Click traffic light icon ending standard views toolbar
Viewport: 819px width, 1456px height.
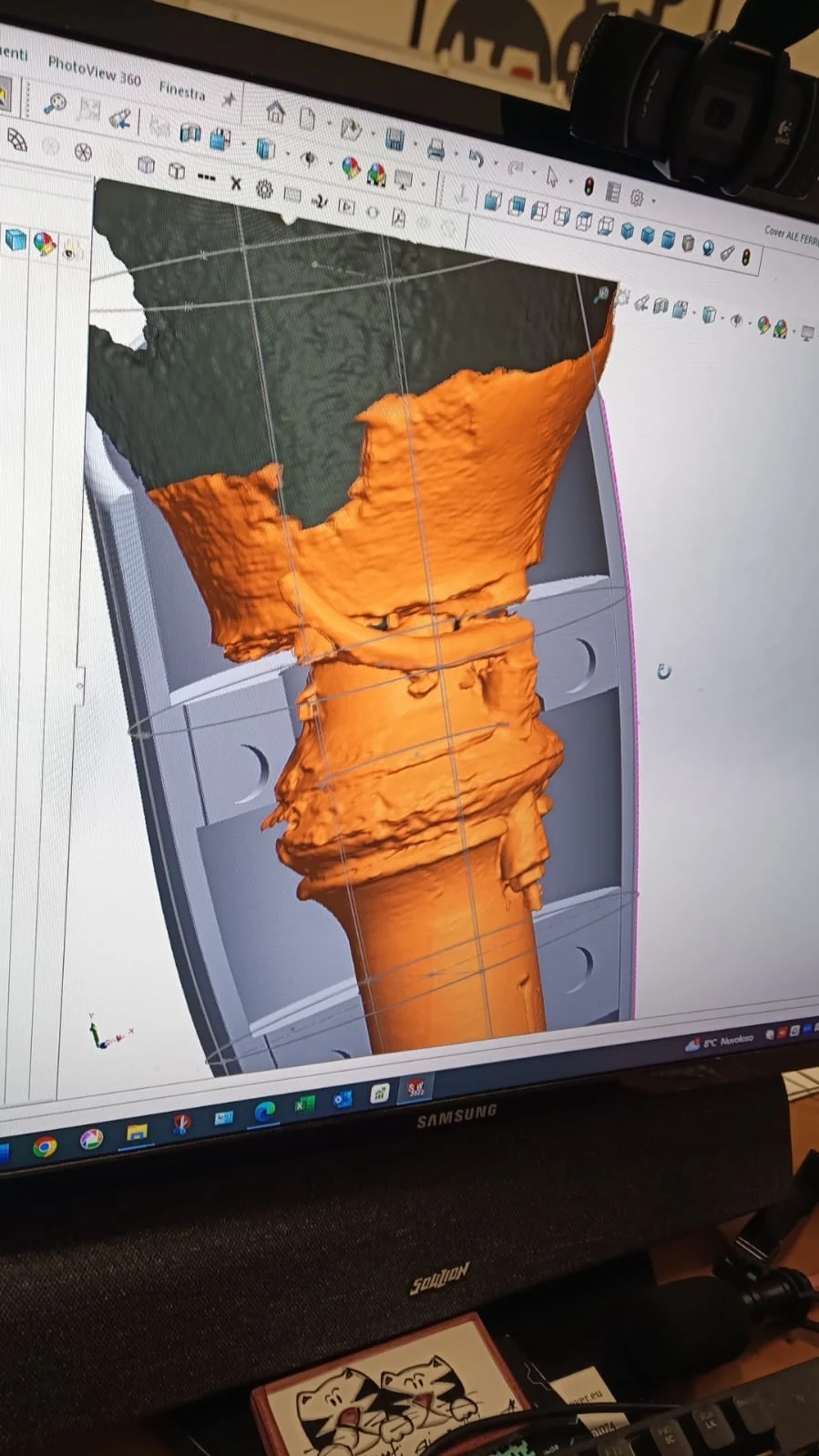point(746,258)
